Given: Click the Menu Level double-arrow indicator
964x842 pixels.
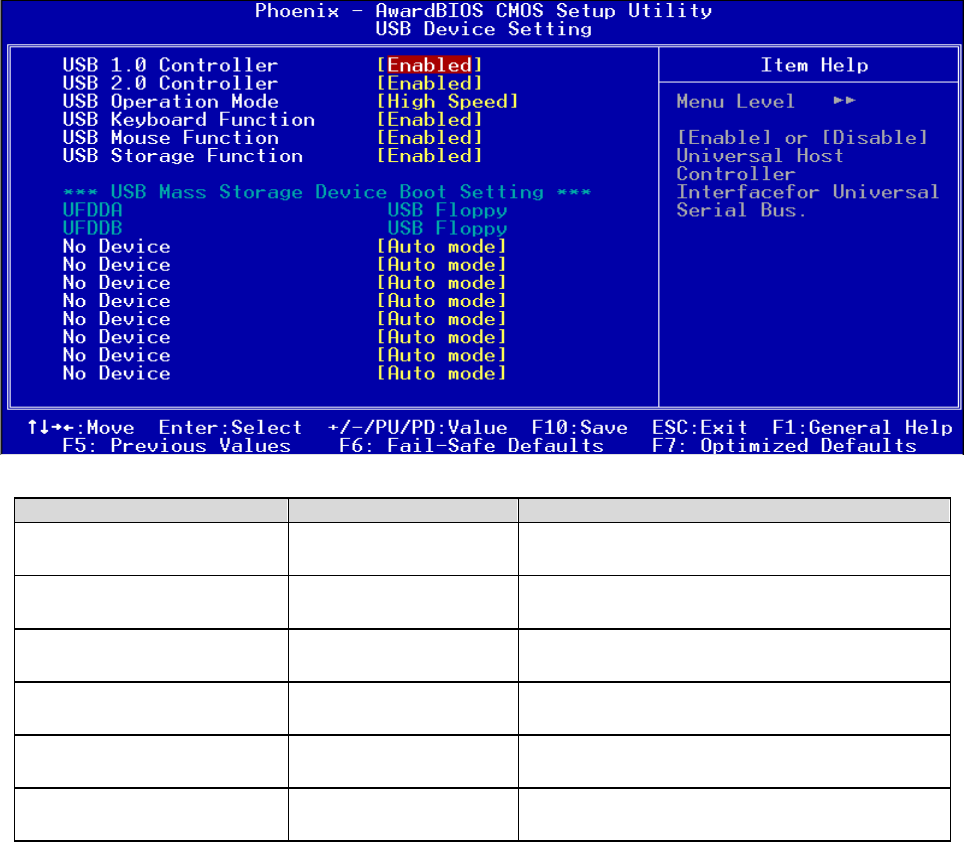Looking at the screenshot, I should click(844, 101).
